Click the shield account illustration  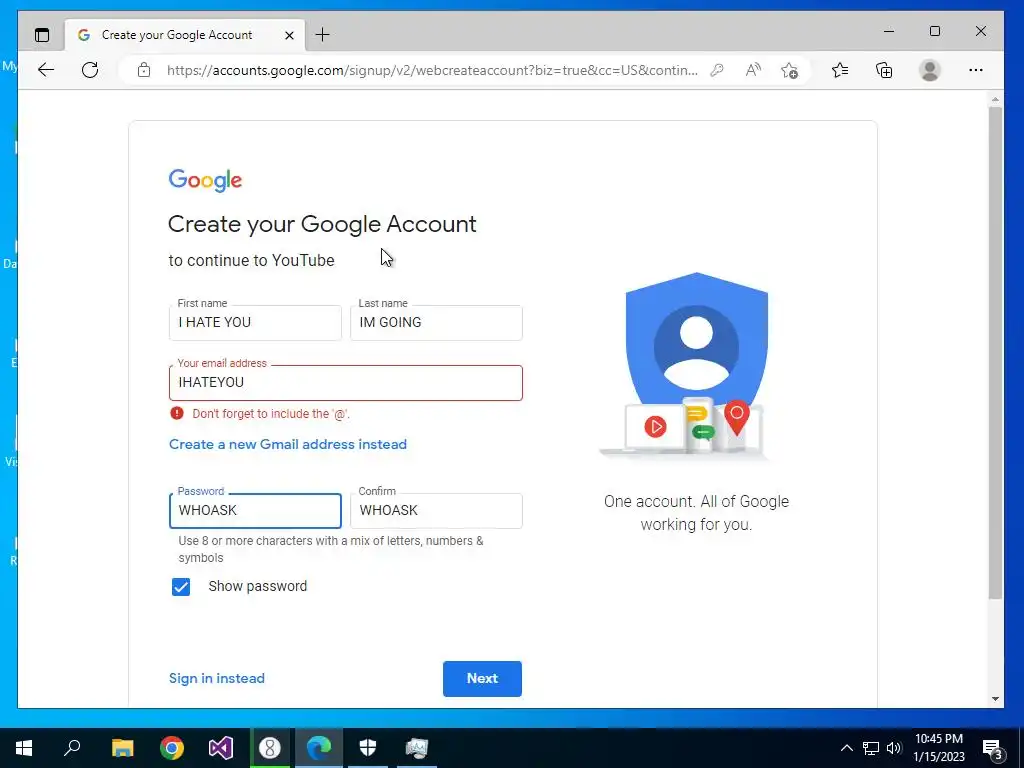[686, 366]
